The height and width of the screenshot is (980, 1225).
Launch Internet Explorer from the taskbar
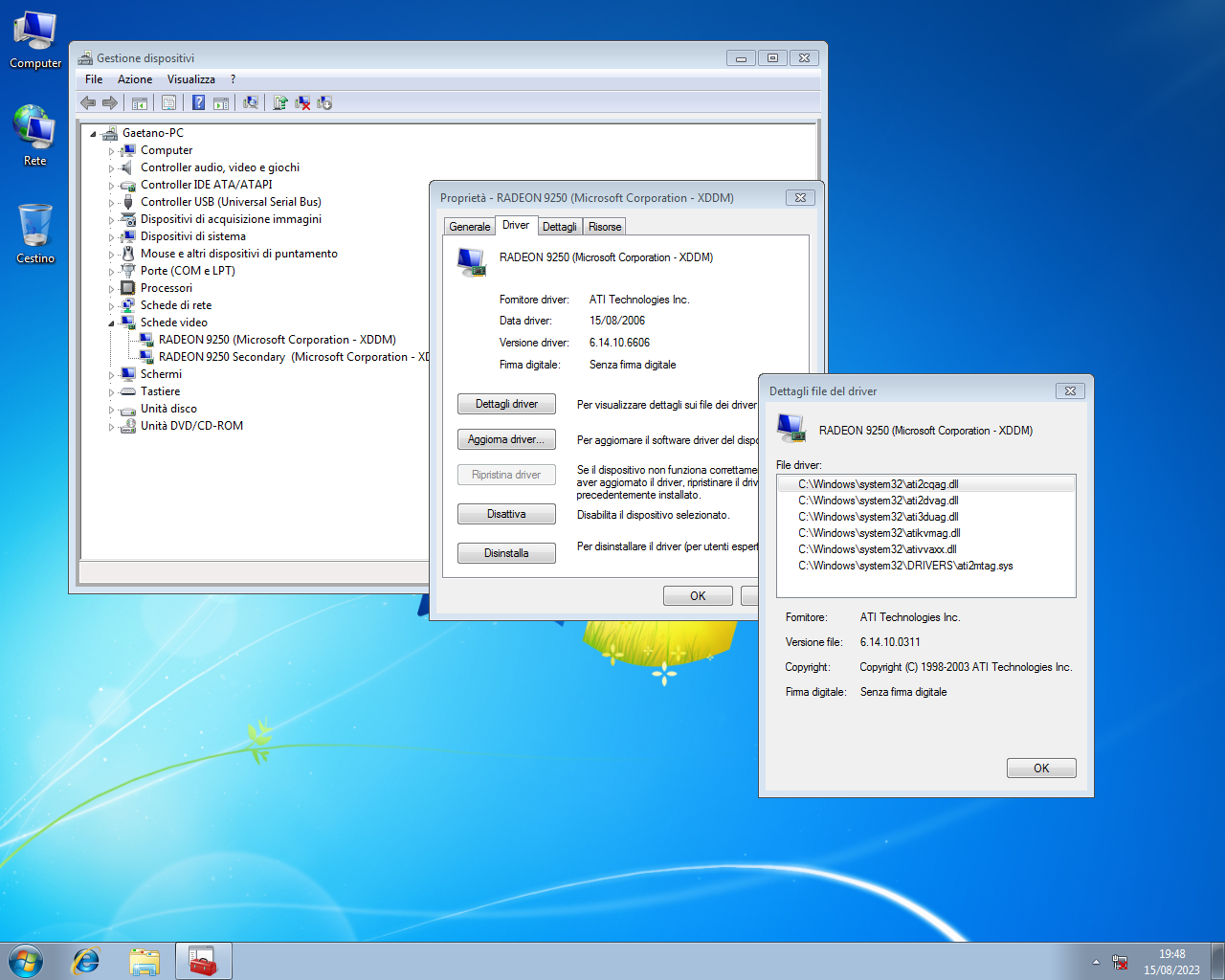coord(86,961)
